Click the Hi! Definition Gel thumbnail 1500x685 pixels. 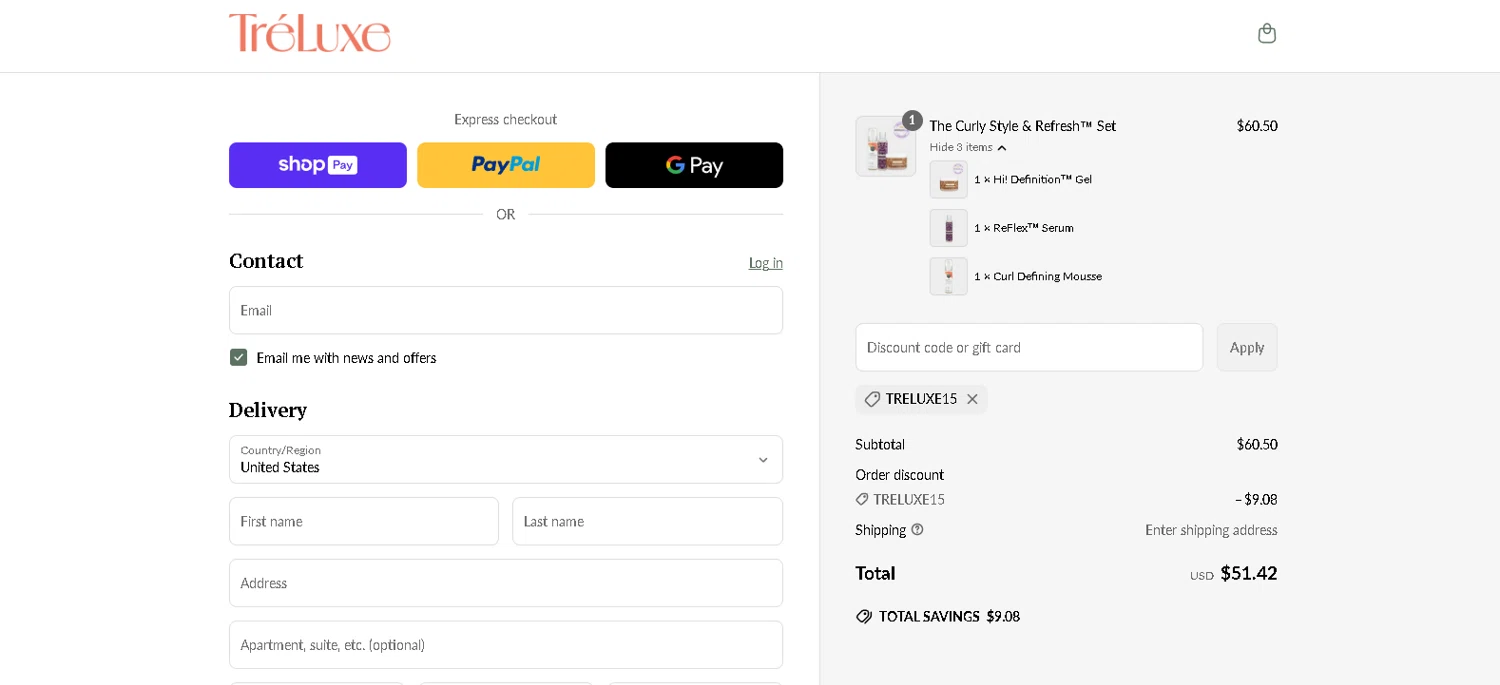pos(948,180)
